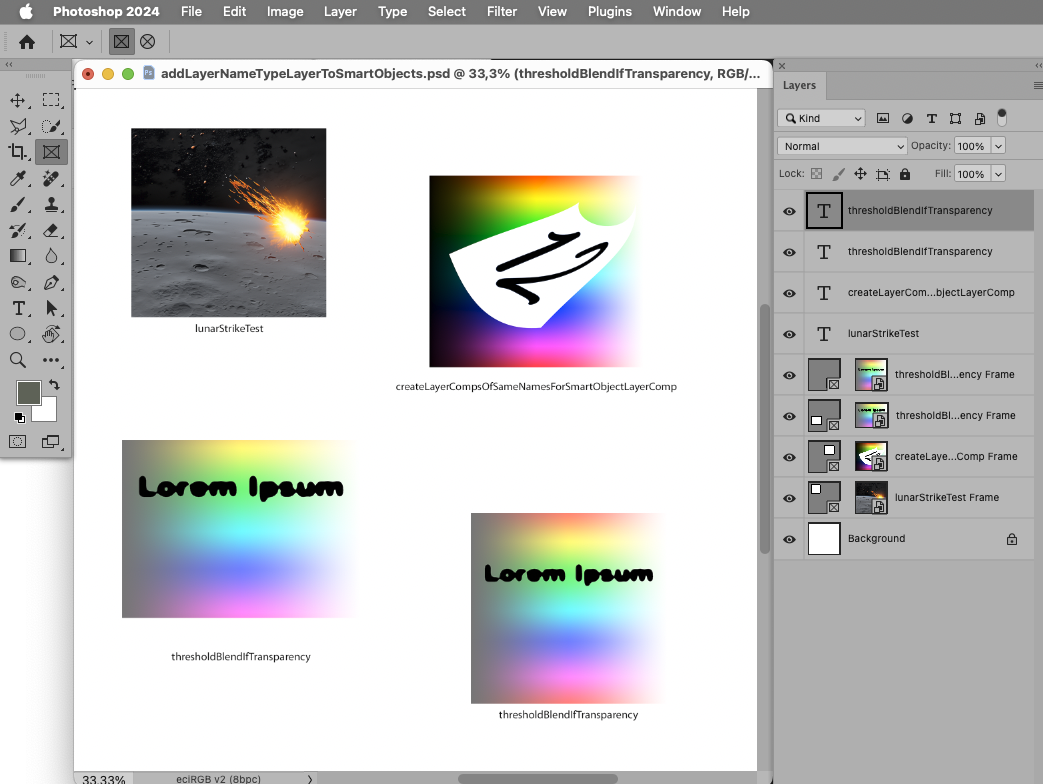This screenshot has width=1043, height=784.
Task: Switch to the Layers tab
Action: 799,85
